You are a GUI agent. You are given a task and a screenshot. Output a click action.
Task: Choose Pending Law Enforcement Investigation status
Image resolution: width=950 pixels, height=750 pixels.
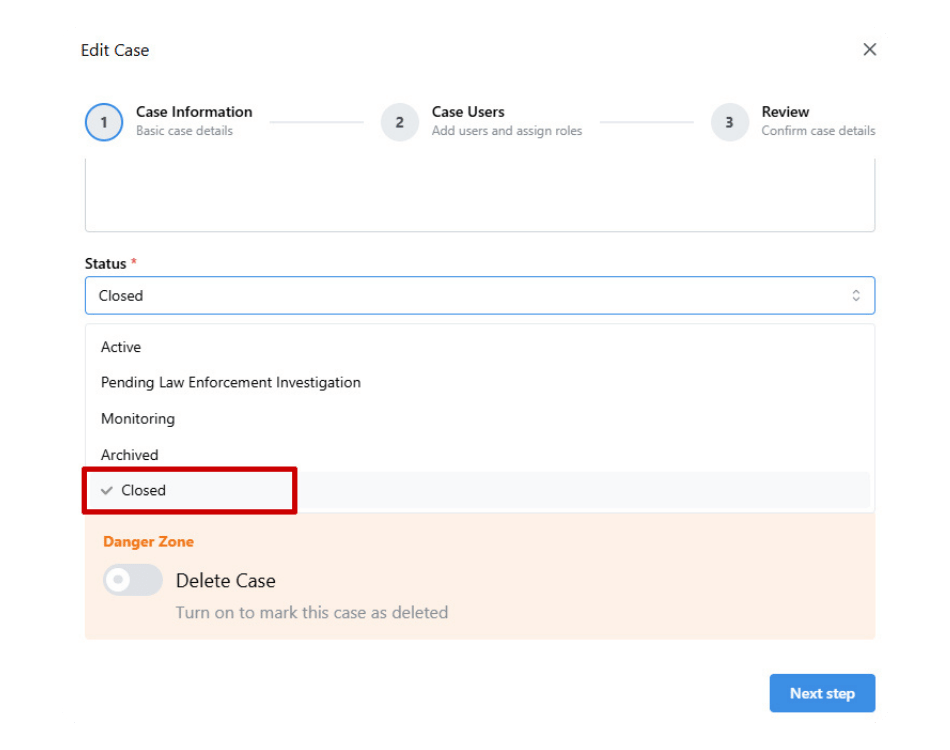click(231, 383)
